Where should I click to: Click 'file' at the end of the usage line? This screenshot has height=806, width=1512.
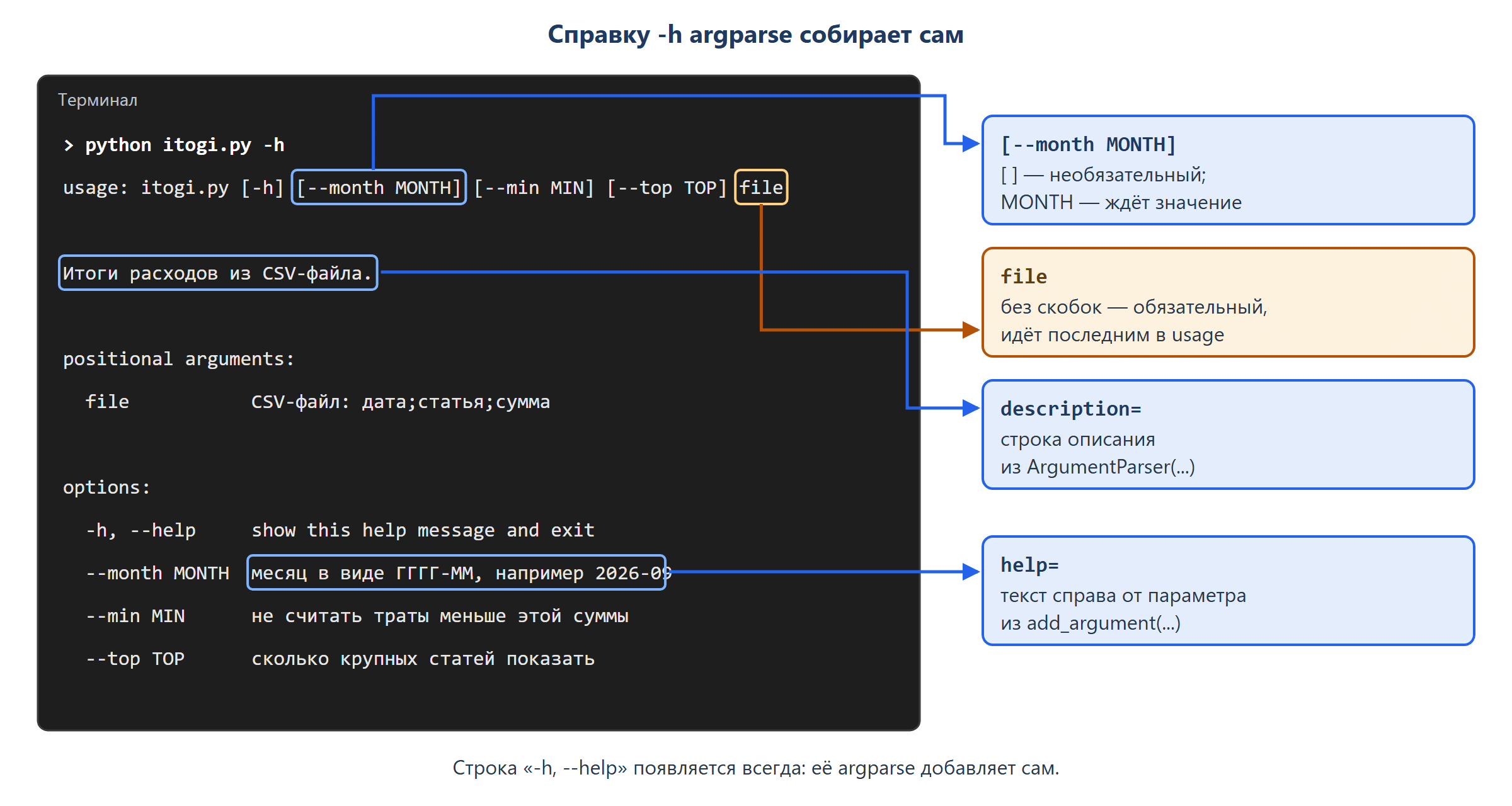coord(761,187)
